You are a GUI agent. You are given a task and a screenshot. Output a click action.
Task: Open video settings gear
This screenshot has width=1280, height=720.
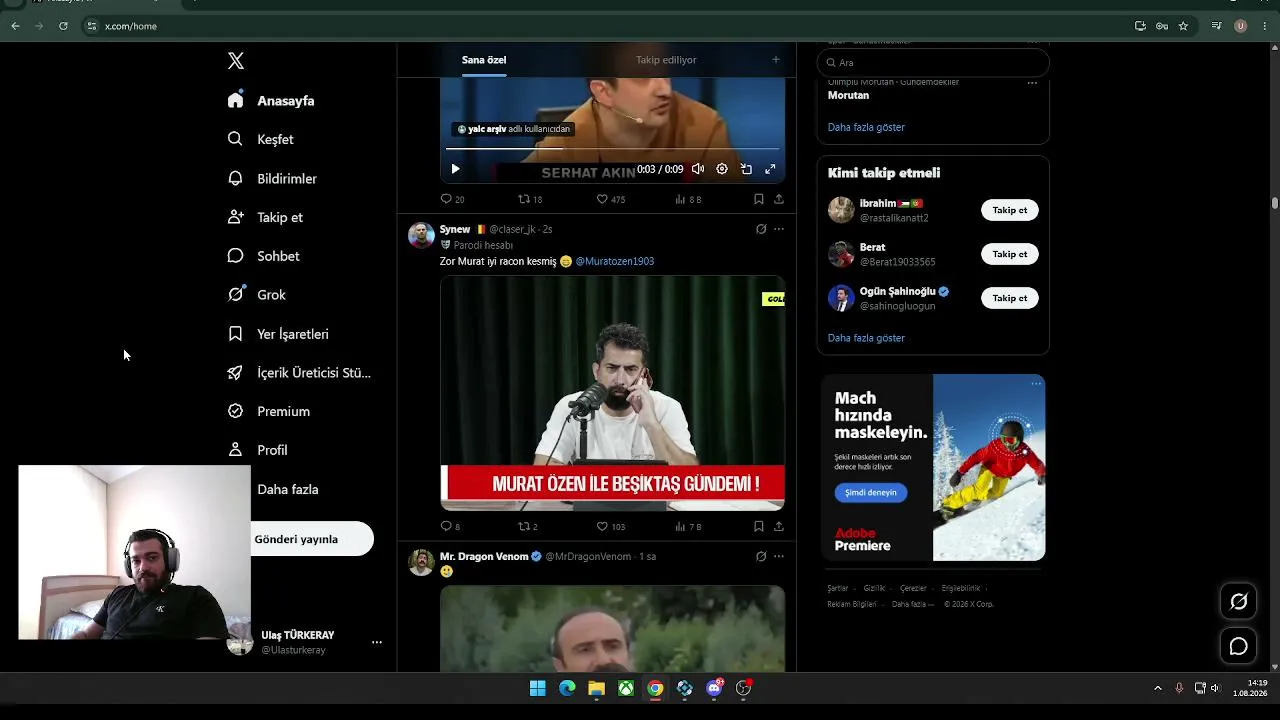click(x=722, y=169)
